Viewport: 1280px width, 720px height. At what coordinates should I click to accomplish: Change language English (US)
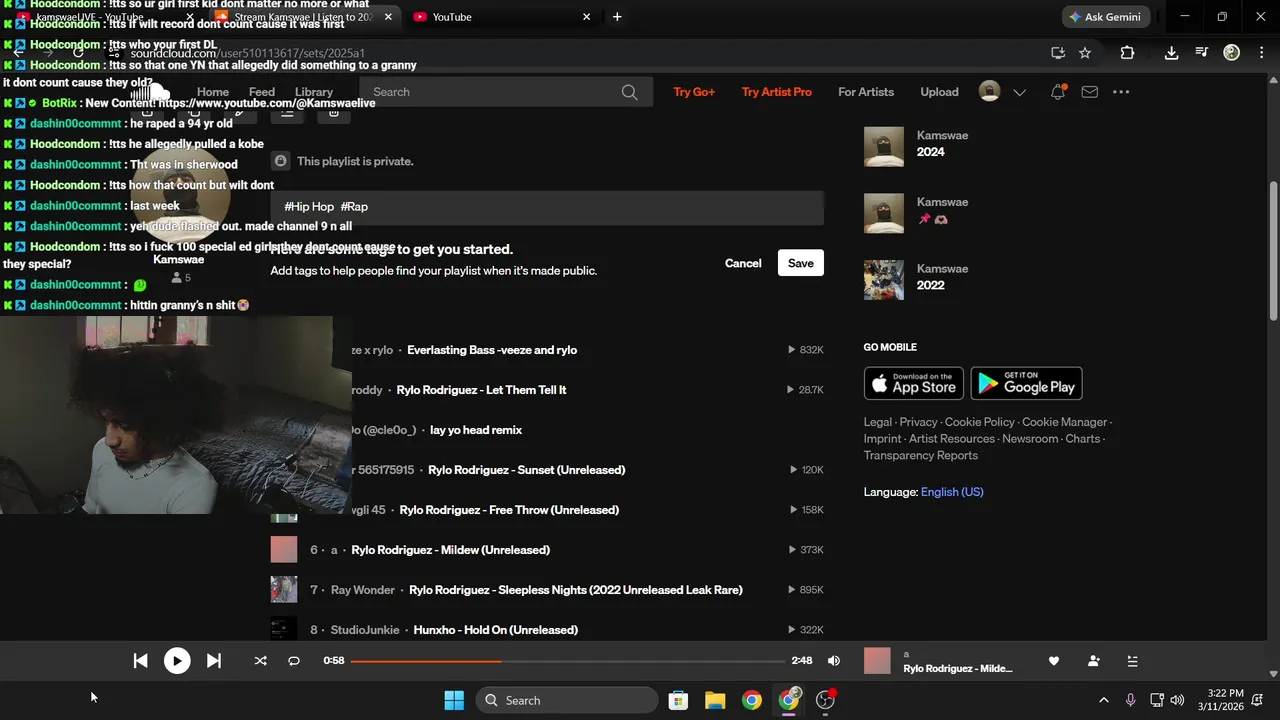952,492
